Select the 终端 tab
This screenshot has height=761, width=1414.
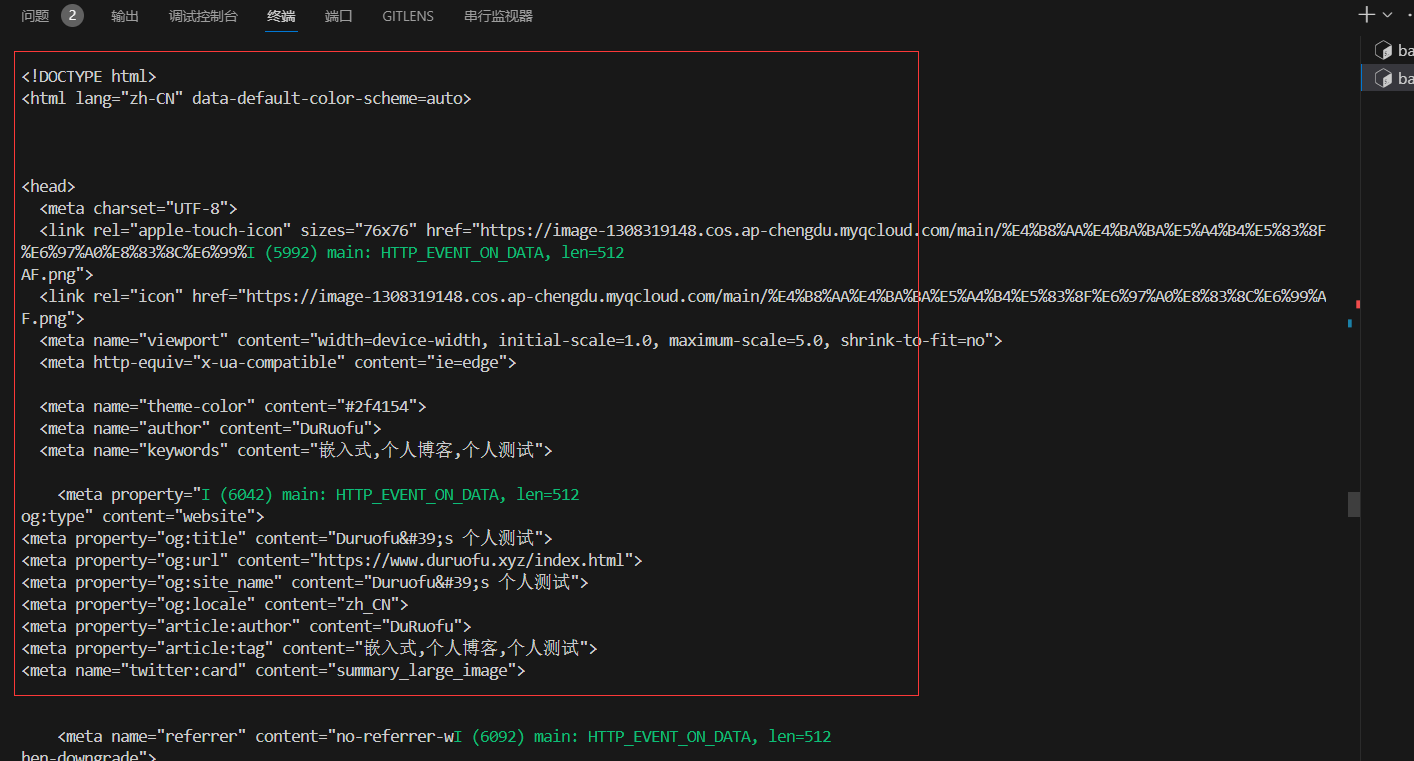[x=281, y=16]
